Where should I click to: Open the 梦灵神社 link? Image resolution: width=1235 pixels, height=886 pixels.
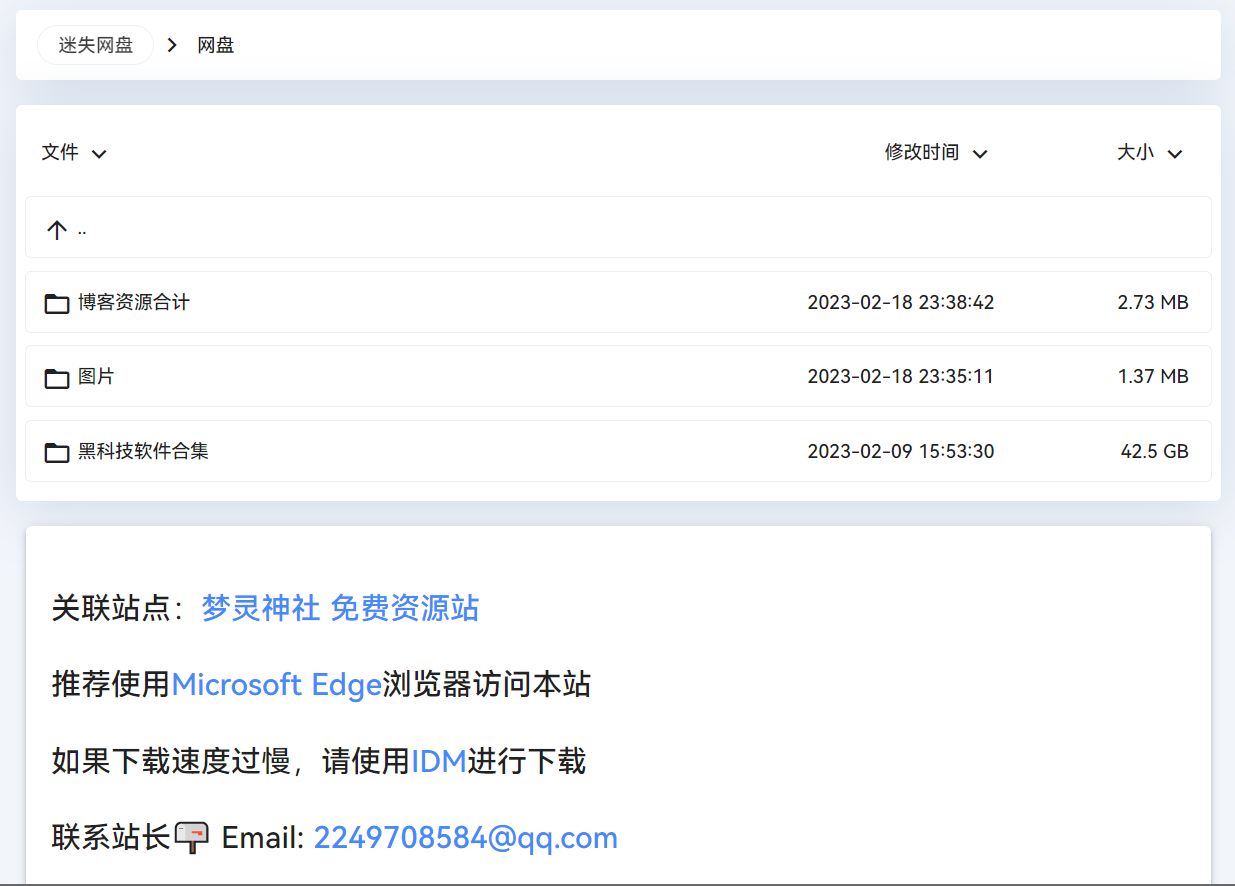pyautogui.click(x=260, y=607)
